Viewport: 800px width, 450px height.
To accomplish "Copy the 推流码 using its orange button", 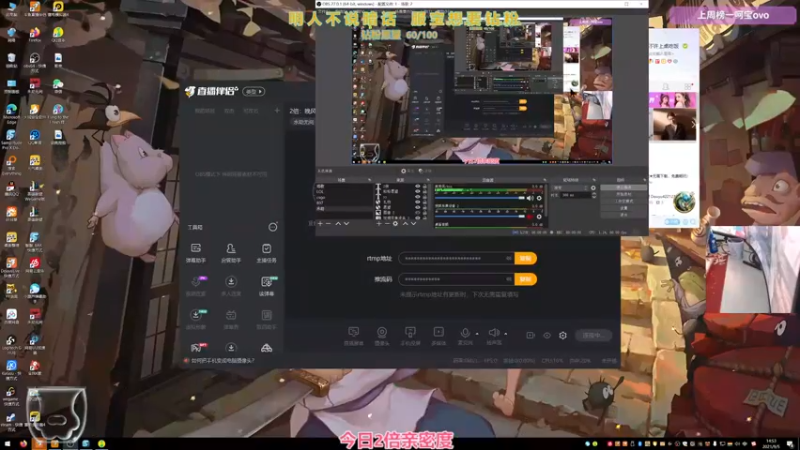I will 526,279.
